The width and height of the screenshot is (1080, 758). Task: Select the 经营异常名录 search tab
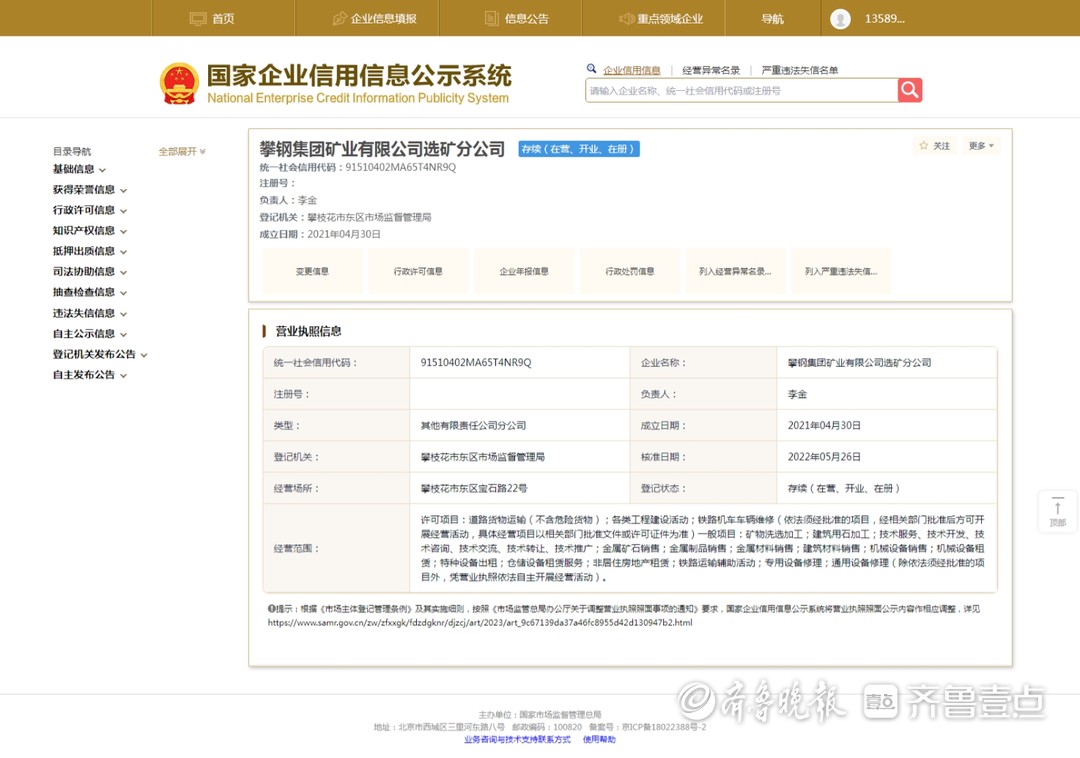711,70
